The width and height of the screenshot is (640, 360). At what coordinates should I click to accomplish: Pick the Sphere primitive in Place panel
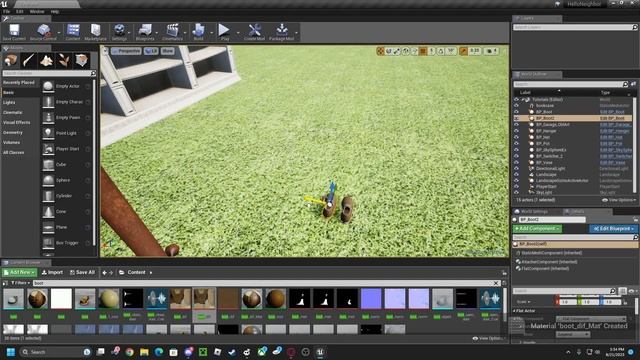pos(67,180)
